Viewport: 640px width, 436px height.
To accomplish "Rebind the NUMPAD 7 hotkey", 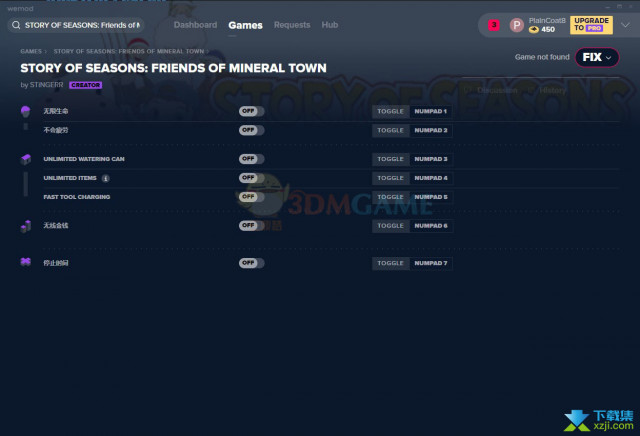I will tap(431, 263).
